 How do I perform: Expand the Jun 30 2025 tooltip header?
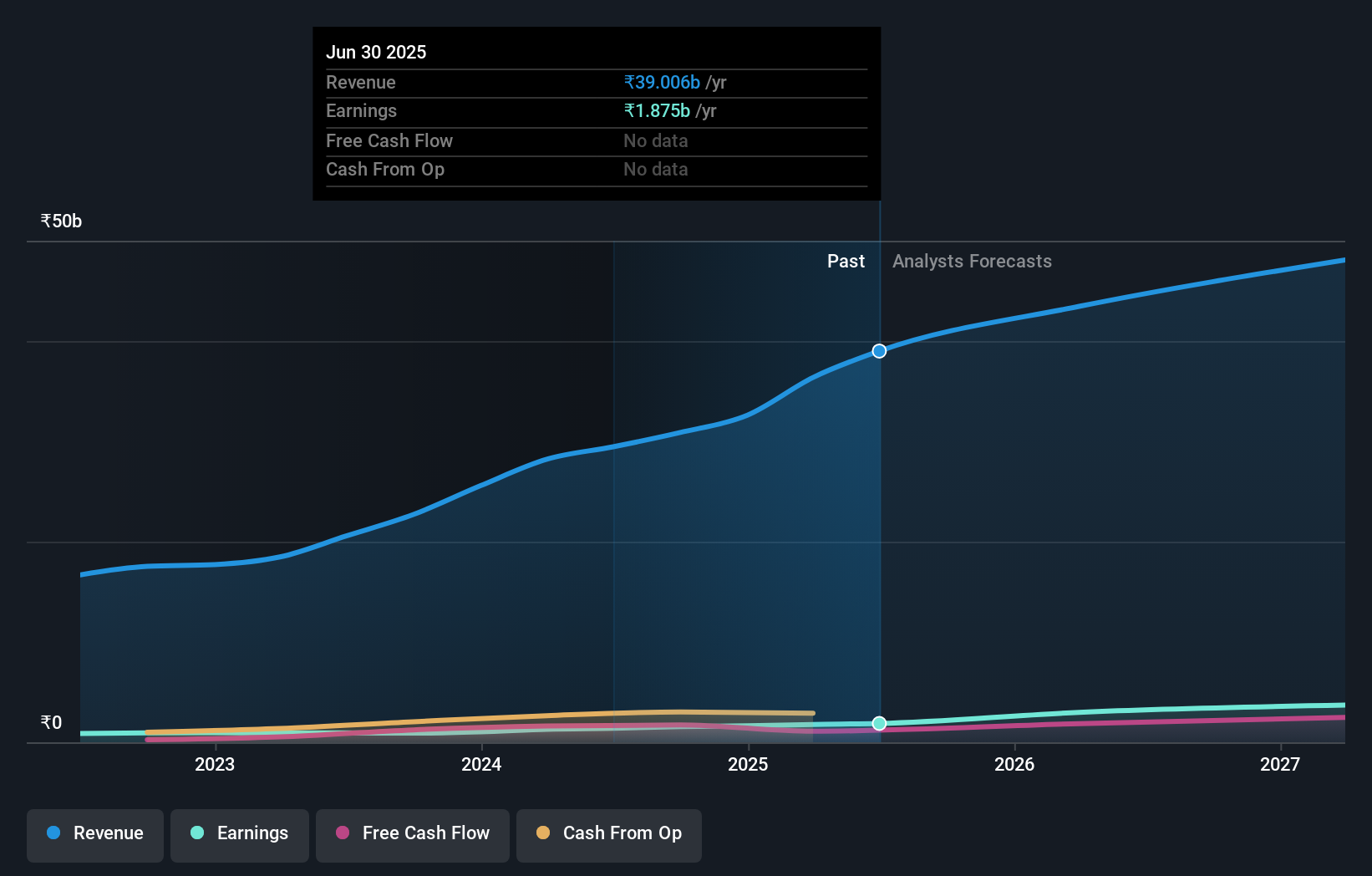pyautogui.click(x=377, y=52)
